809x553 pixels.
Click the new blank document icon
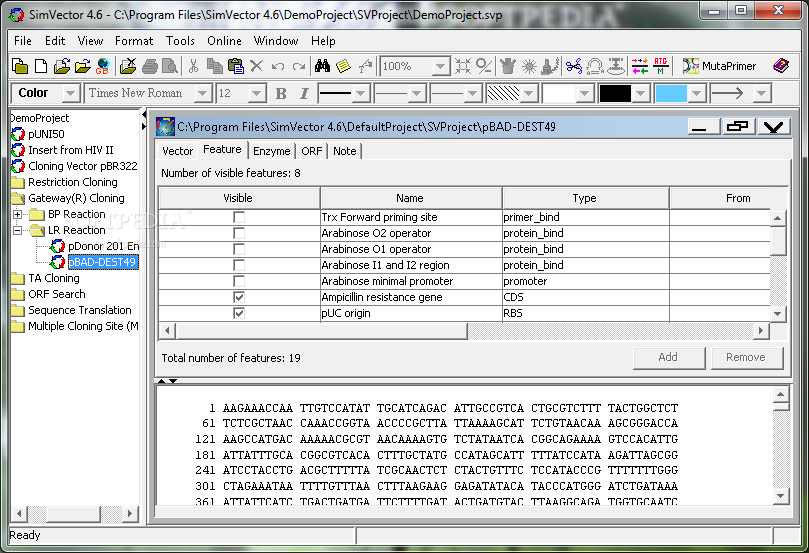(x=41, y=66)
